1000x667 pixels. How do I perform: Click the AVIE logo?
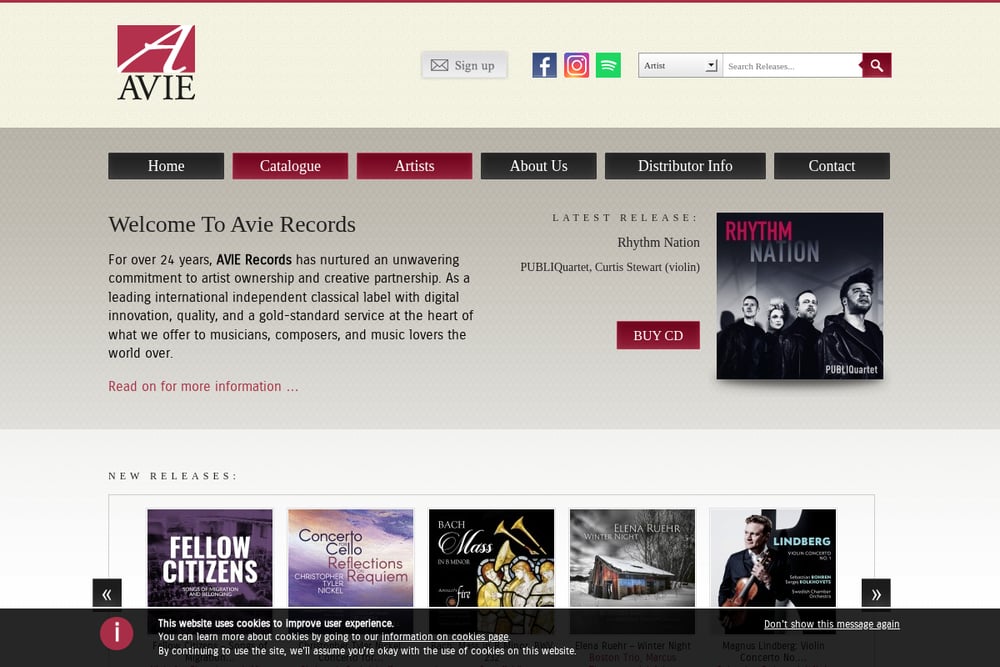[156, 62]
